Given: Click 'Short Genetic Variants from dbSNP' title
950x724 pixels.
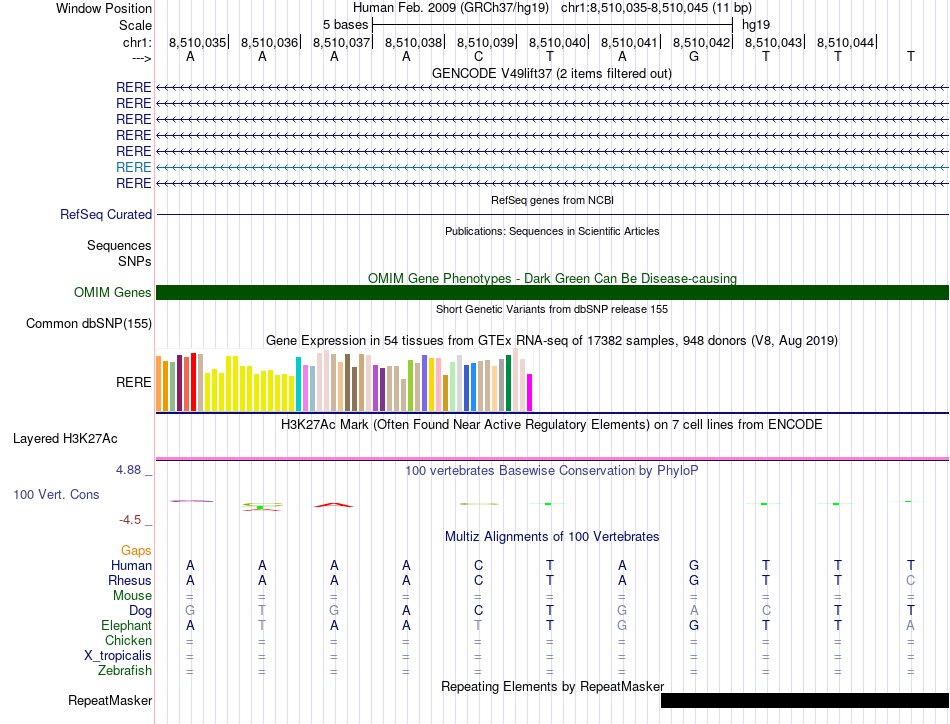Looking at the screenshot, I should tap(551, 310).
